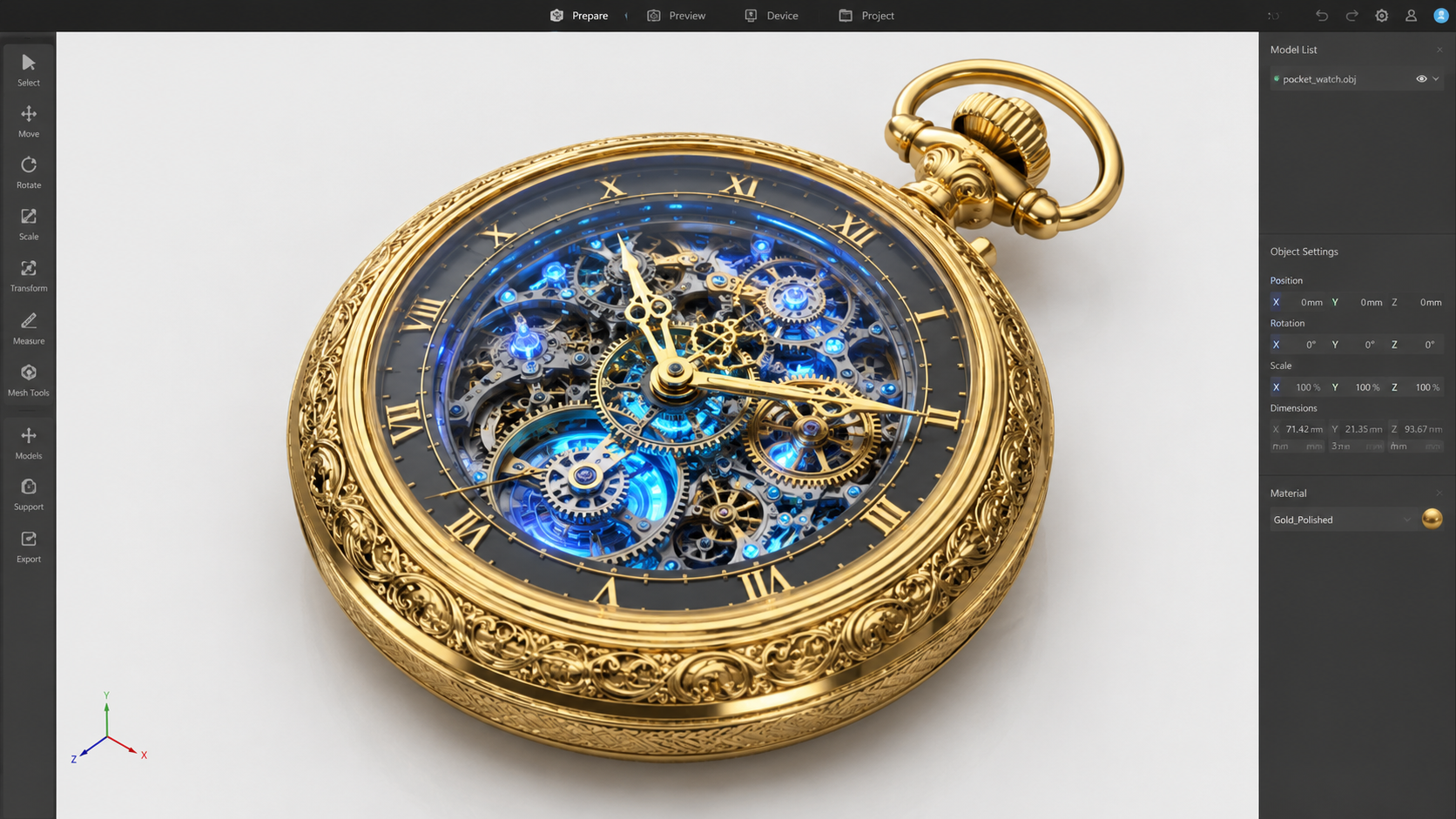Viewport: 1456px width, 819px height.
Task: Redo the last action
Action: [x=1352, y=16]
